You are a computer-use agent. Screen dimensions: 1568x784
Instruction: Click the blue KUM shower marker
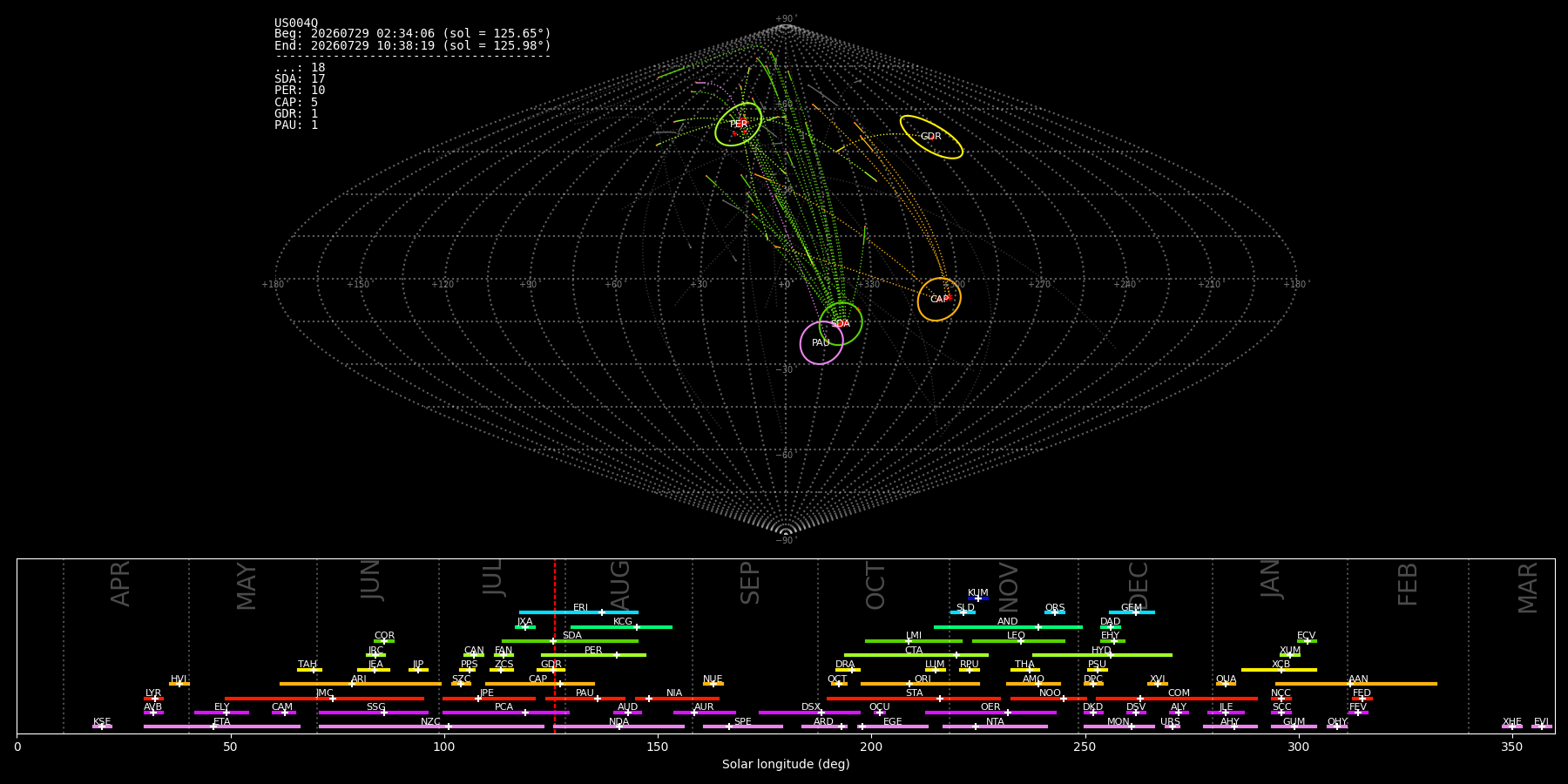pyautogui.click(x=978, y=598)
